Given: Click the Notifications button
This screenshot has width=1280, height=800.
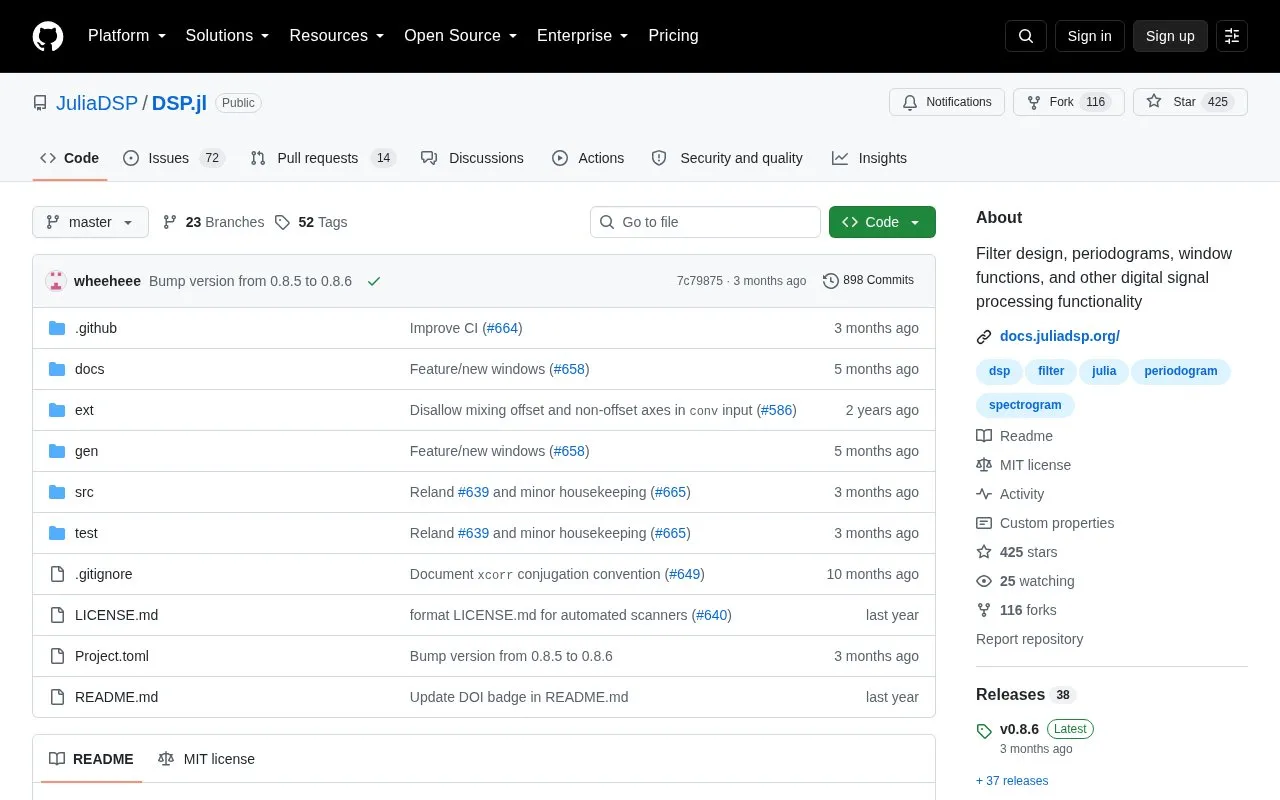Looking at the screenshot, I should click(x=947, y=102).
